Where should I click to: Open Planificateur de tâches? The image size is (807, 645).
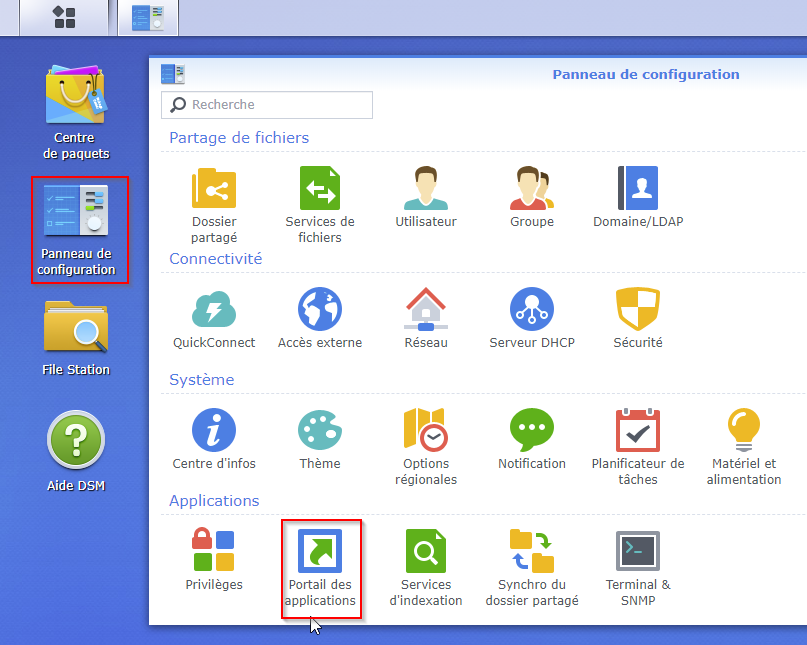pyautogui.click(x=638, y=447)
